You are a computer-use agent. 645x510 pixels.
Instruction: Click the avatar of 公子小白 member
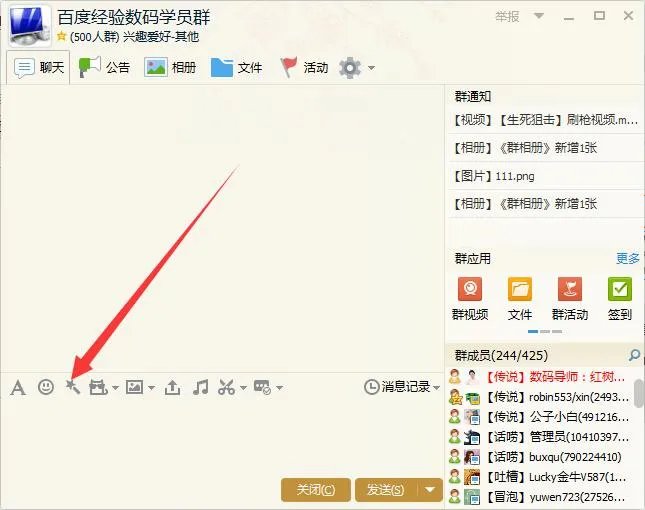click(x=472, y=417)
